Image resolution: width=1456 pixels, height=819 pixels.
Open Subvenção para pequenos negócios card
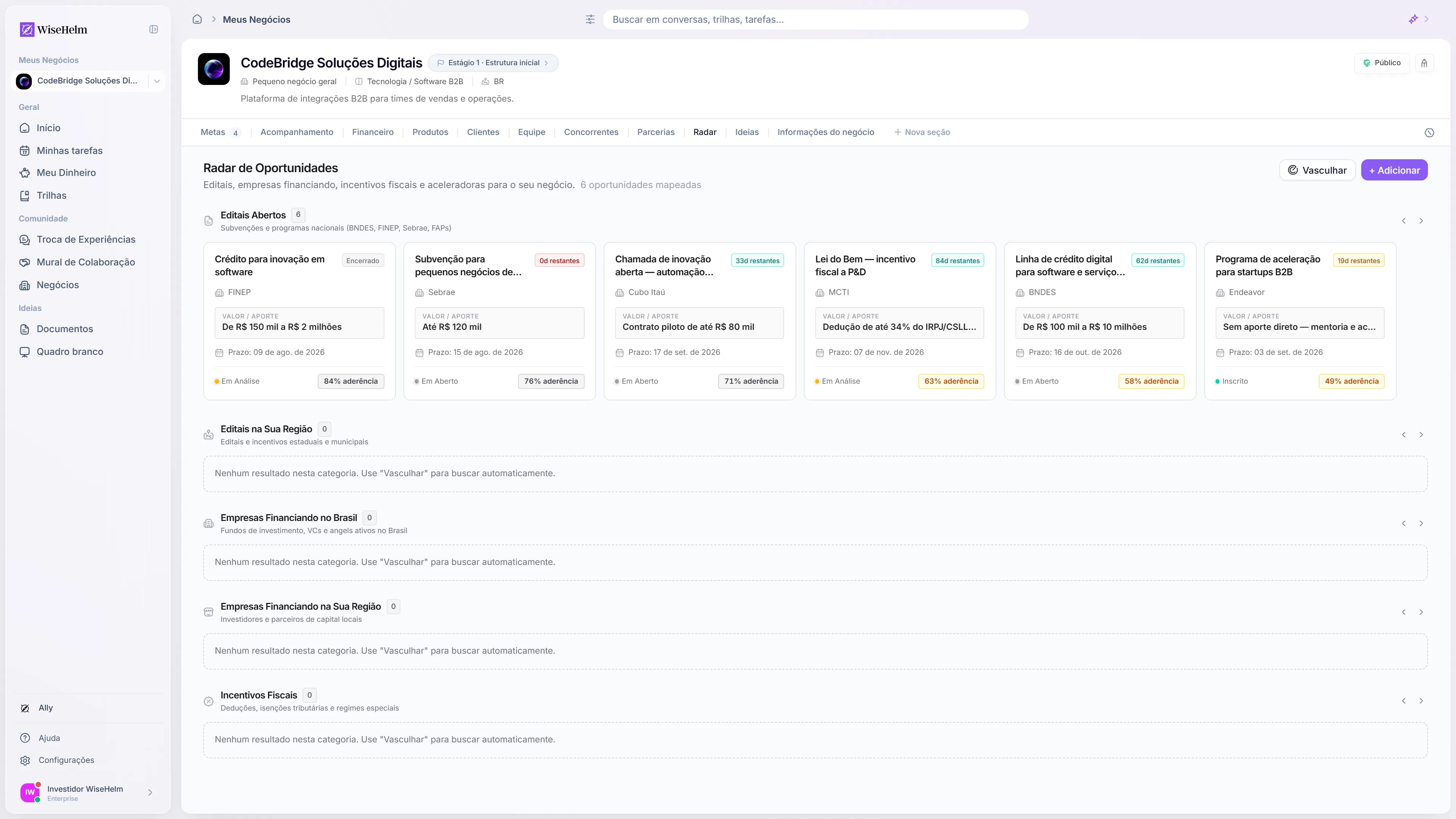(x=500, y=321)
